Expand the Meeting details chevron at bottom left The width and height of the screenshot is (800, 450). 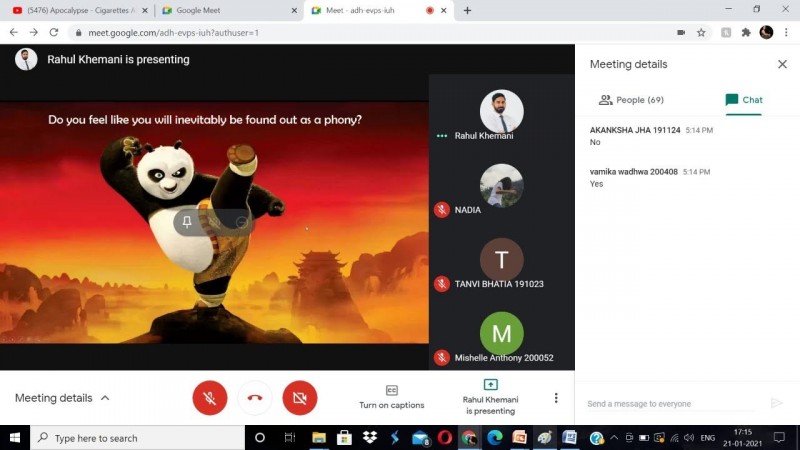pyautogui.click(x=105, y=398)
